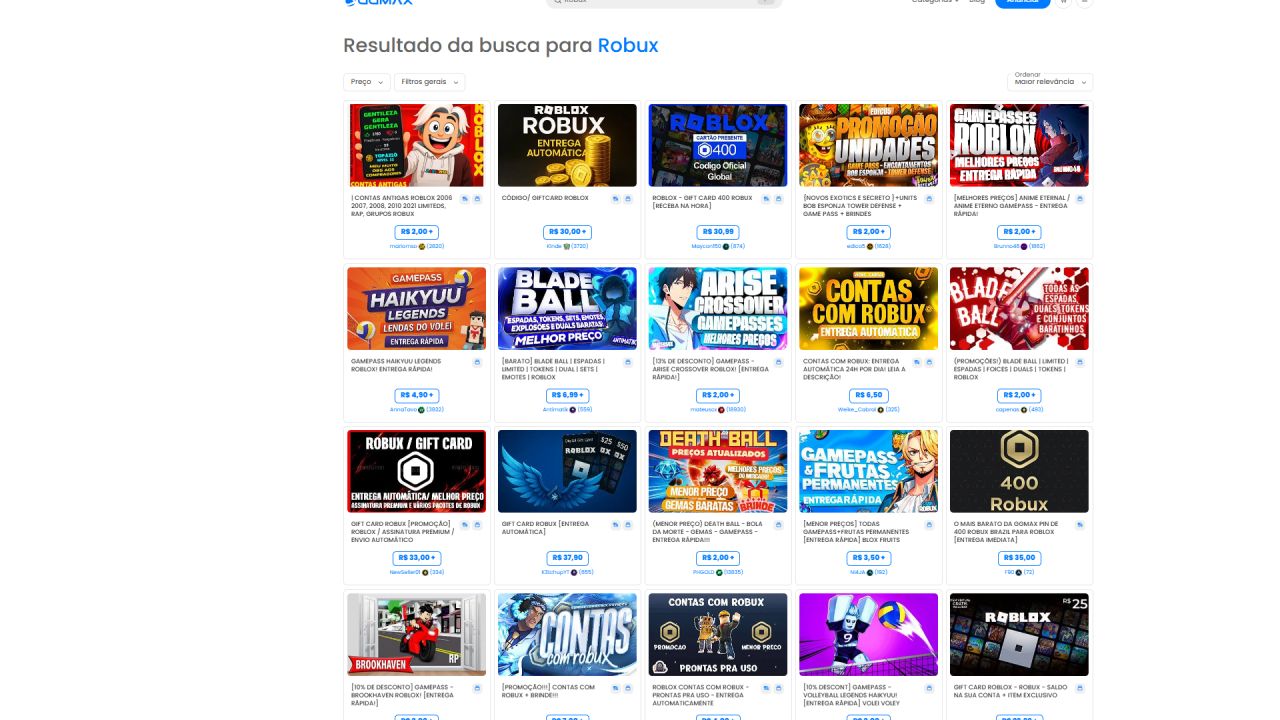1280x720 pixels.
Task: Click the magnifier icon in the search bar
Action: (558, 3)
